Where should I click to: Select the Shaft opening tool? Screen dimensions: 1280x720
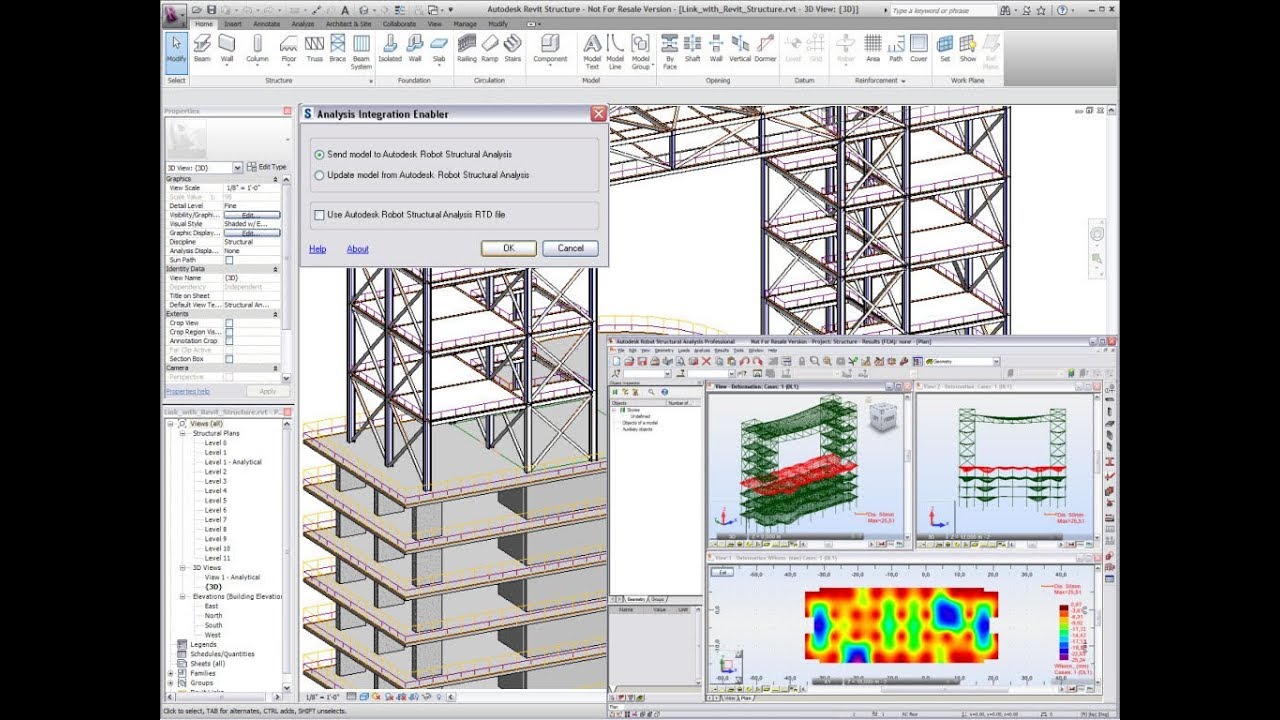[x=692, y=49]
